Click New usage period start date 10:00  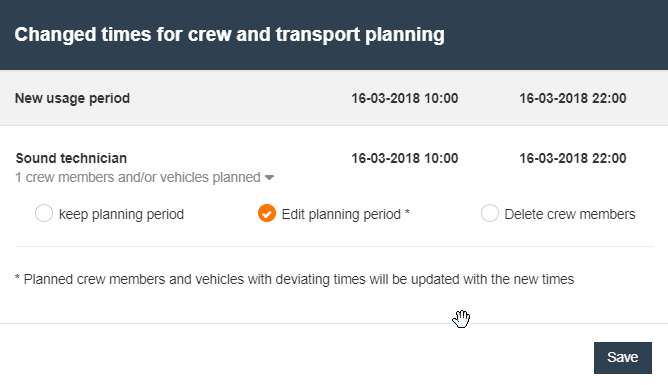click(x=404, y=98)
